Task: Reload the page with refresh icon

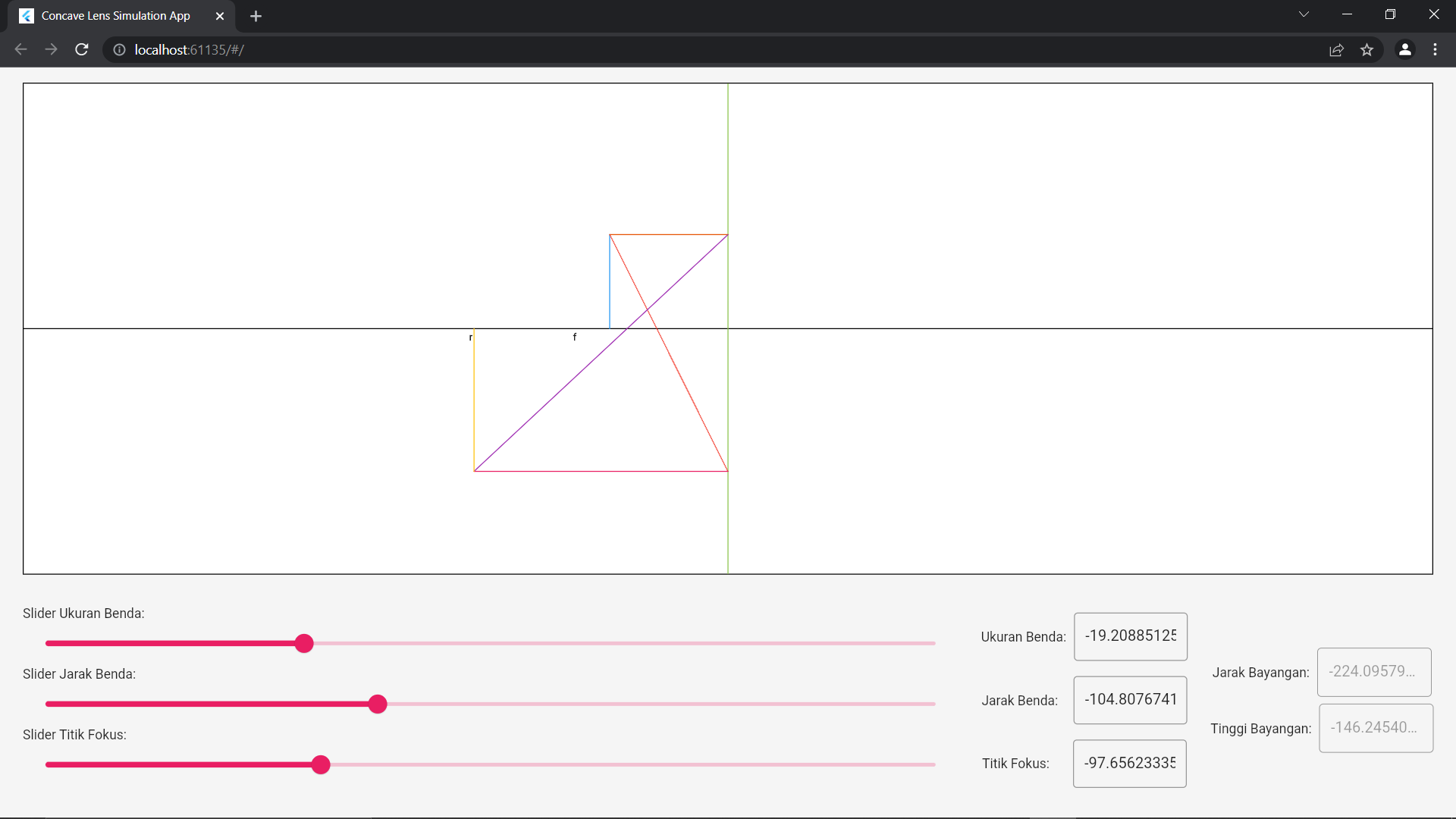Action: pos(82,49)
